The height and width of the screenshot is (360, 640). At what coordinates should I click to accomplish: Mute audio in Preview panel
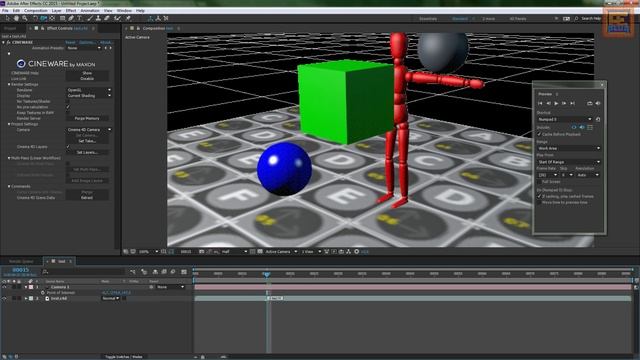pyautogui.click(x=598, y=104)
